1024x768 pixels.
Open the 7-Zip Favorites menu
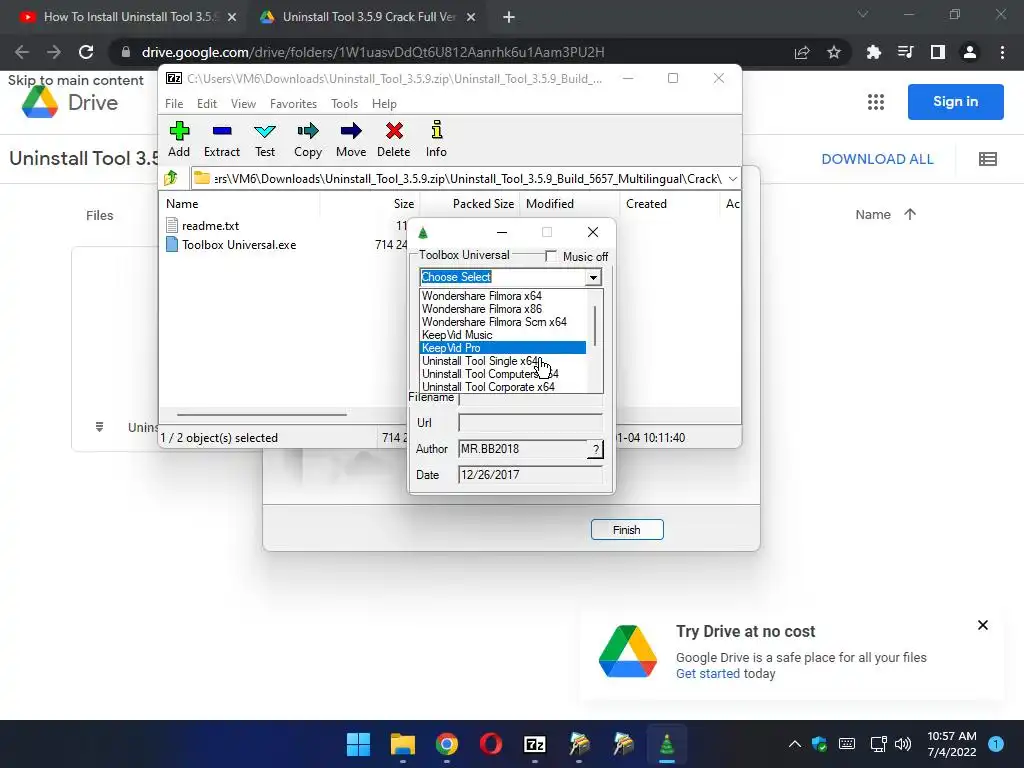293,104
